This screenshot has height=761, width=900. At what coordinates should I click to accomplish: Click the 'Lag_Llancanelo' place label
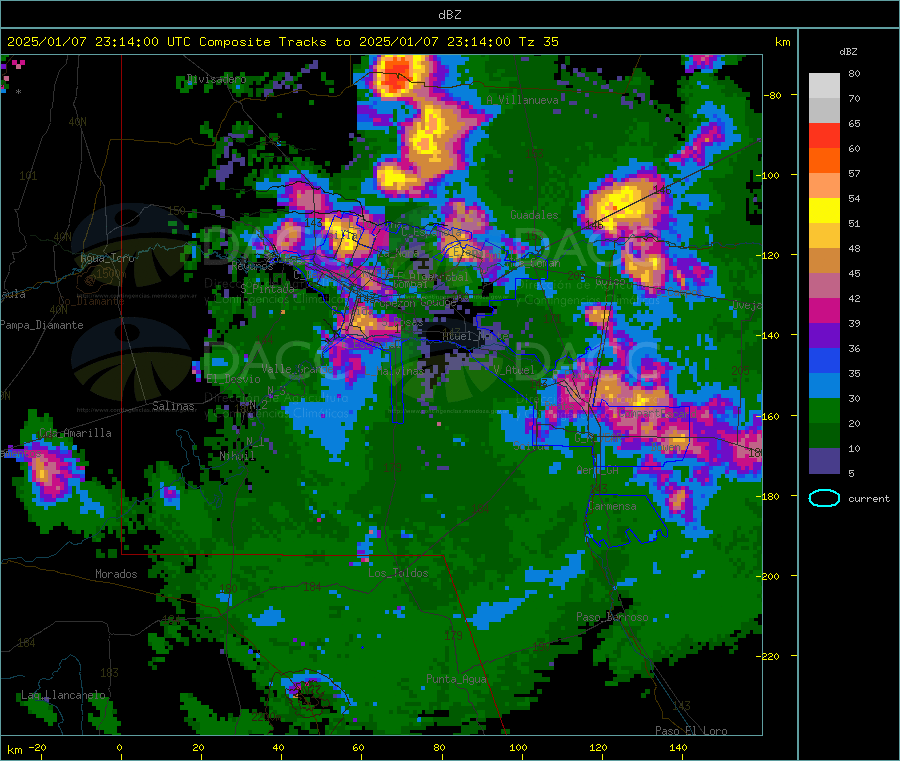point(63,695)
